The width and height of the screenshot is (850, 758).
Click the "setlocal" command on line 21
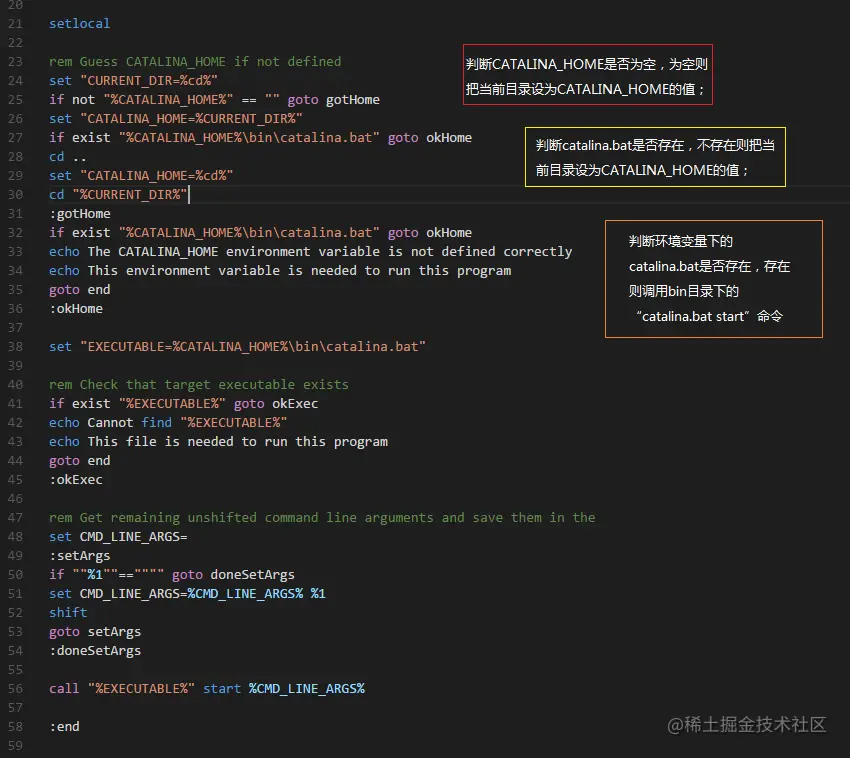point(79,23)
